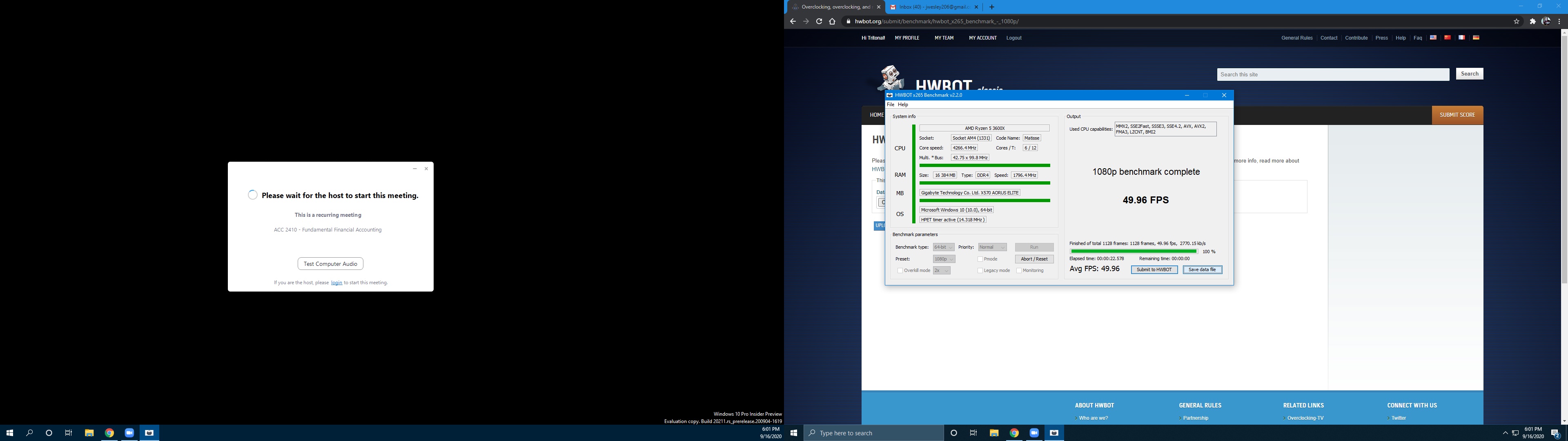The height and width of the screenshot is (441, 1568).
Task: Open the Faq link
Action: (x=1418, y=38)
